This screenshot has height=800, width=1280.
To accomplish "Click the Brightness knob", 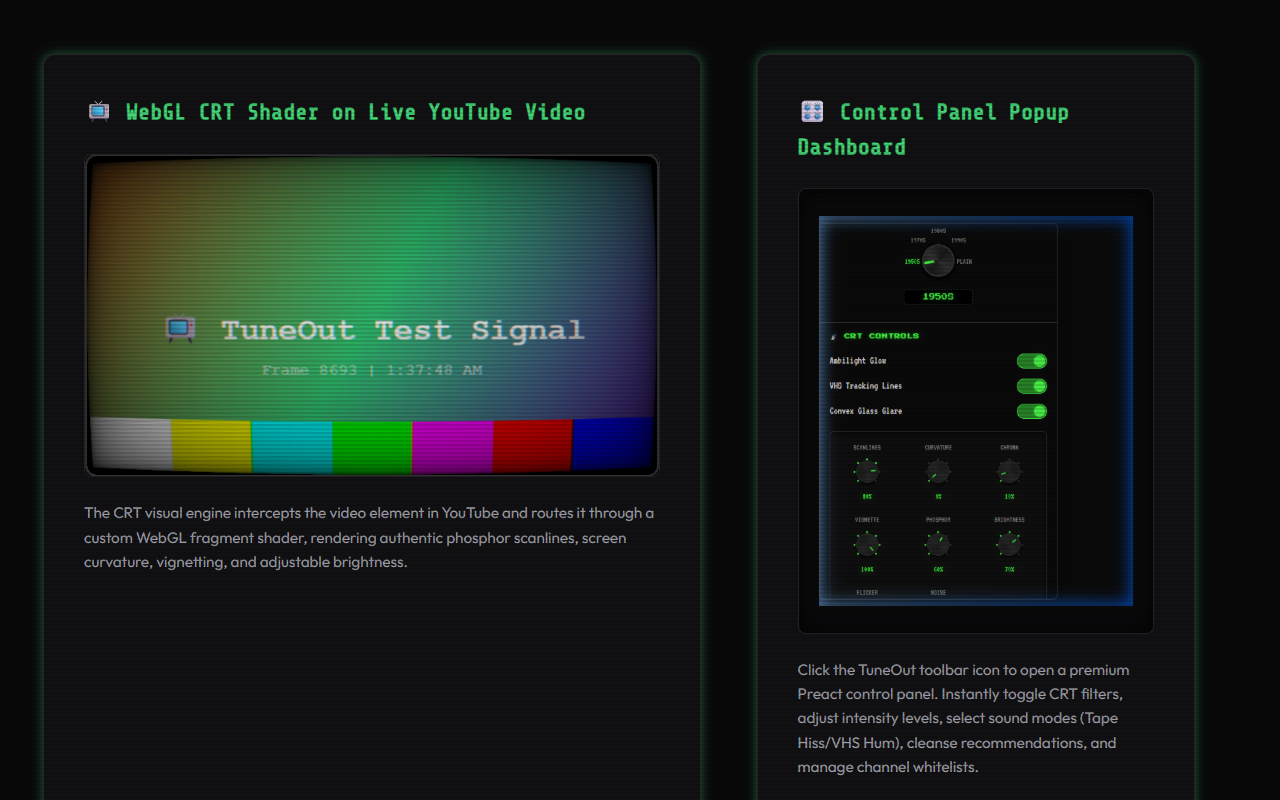I will (x=1010, y=544).
